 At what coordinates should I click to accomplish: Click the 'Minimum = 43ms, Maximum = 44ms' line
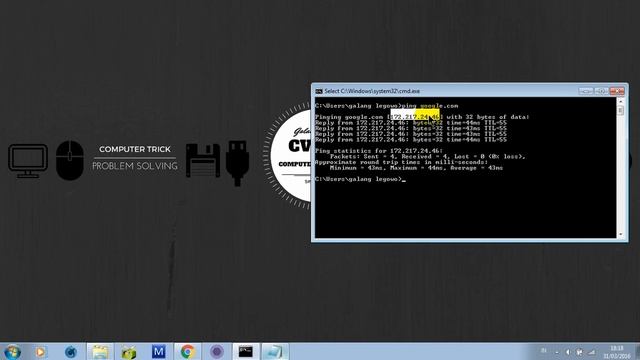416,168
